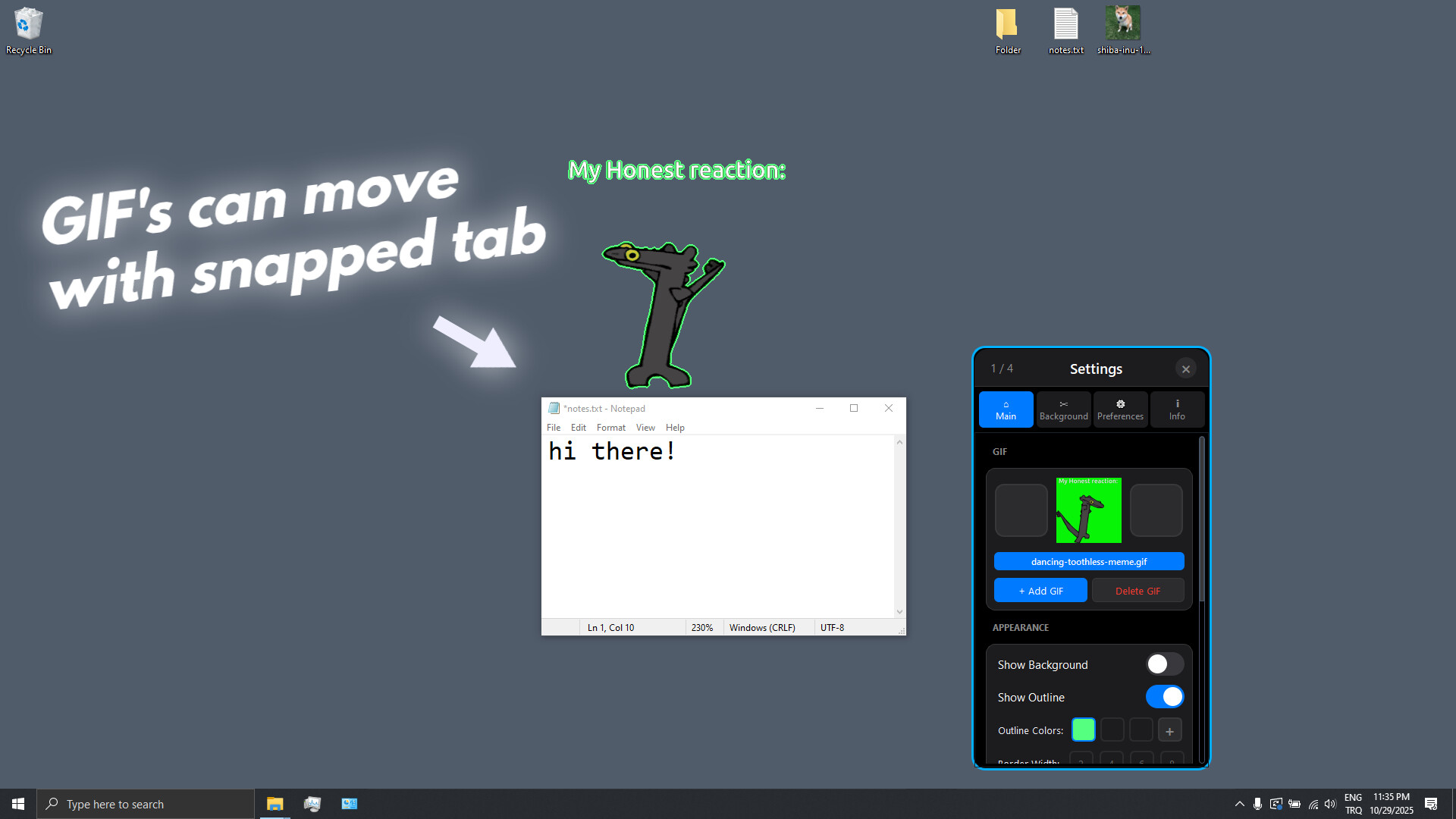Click the Windows Start button

(x=17, y=803)
